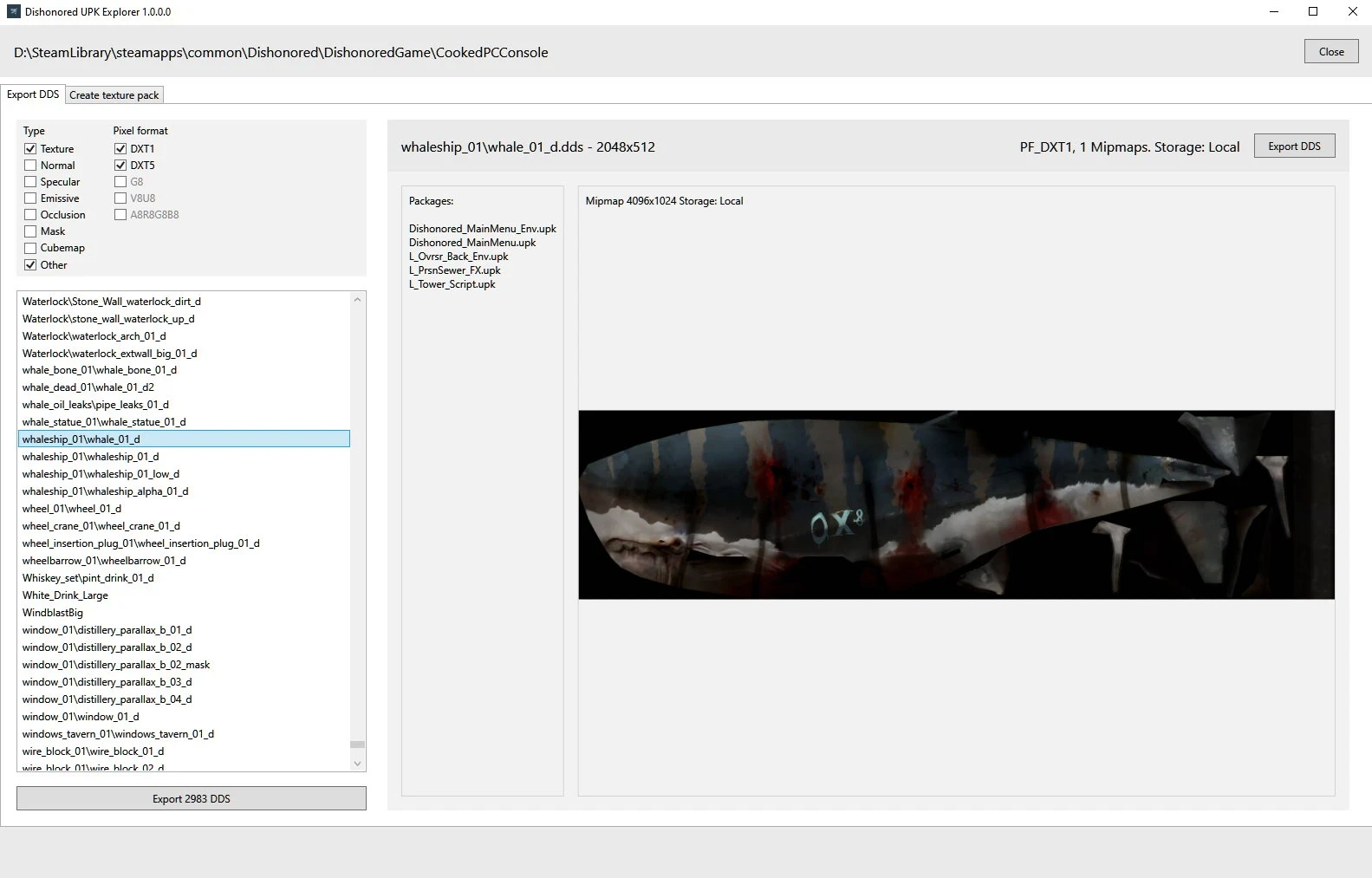Enable the Specular type filter
Viewport: 1372px width, 878px height.
[x=31, y=182]
